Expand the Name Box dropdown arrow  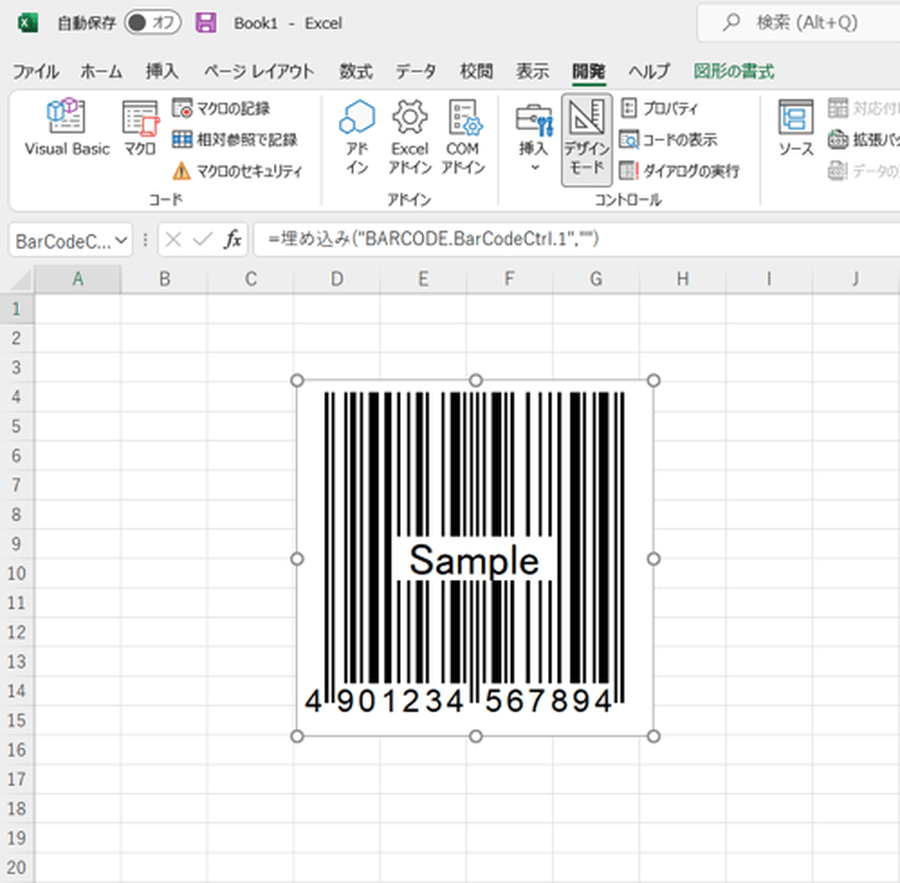(x=121, y=241)
